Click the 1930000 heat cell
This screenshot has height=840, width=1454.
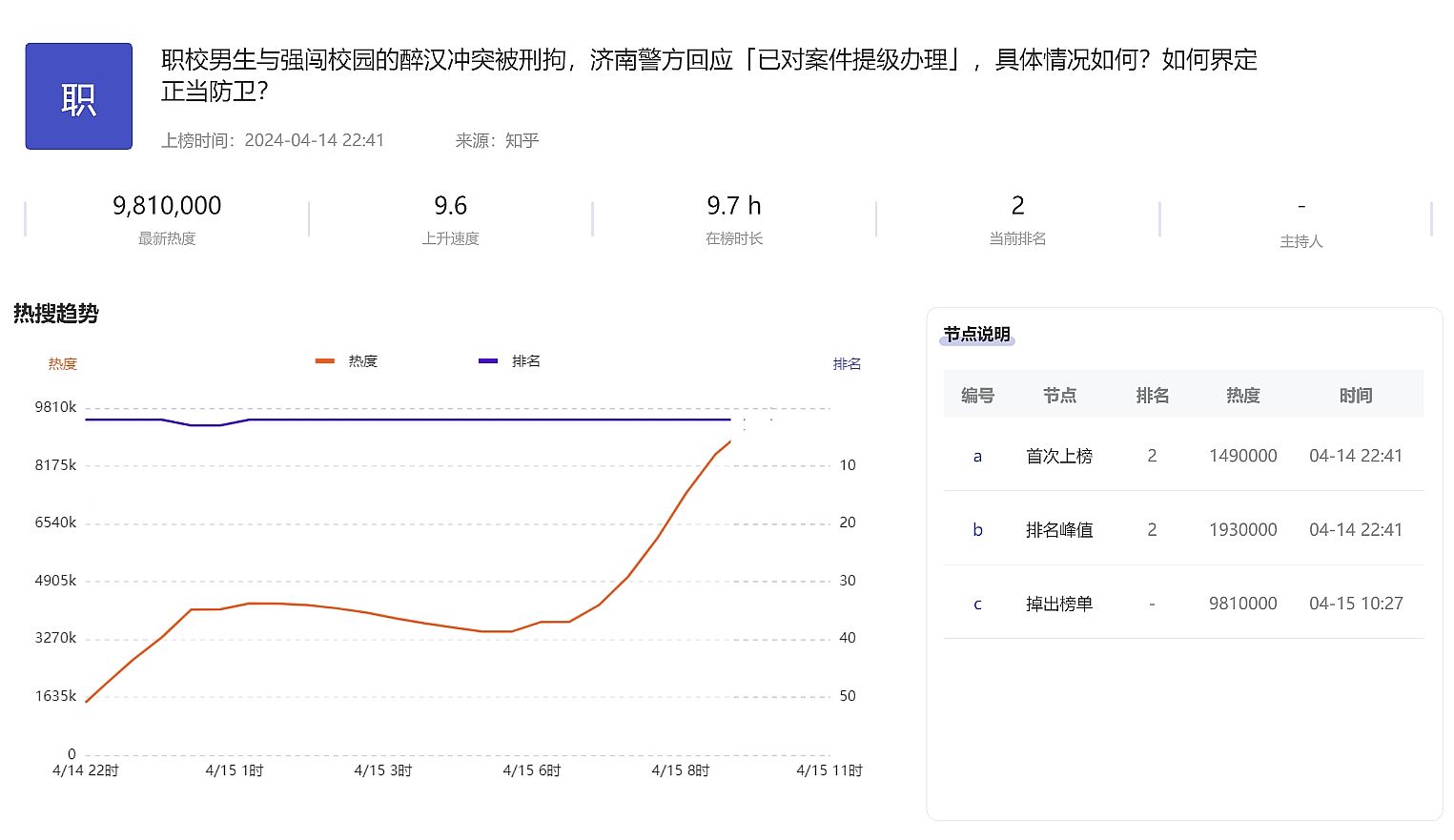point(1243,530)
